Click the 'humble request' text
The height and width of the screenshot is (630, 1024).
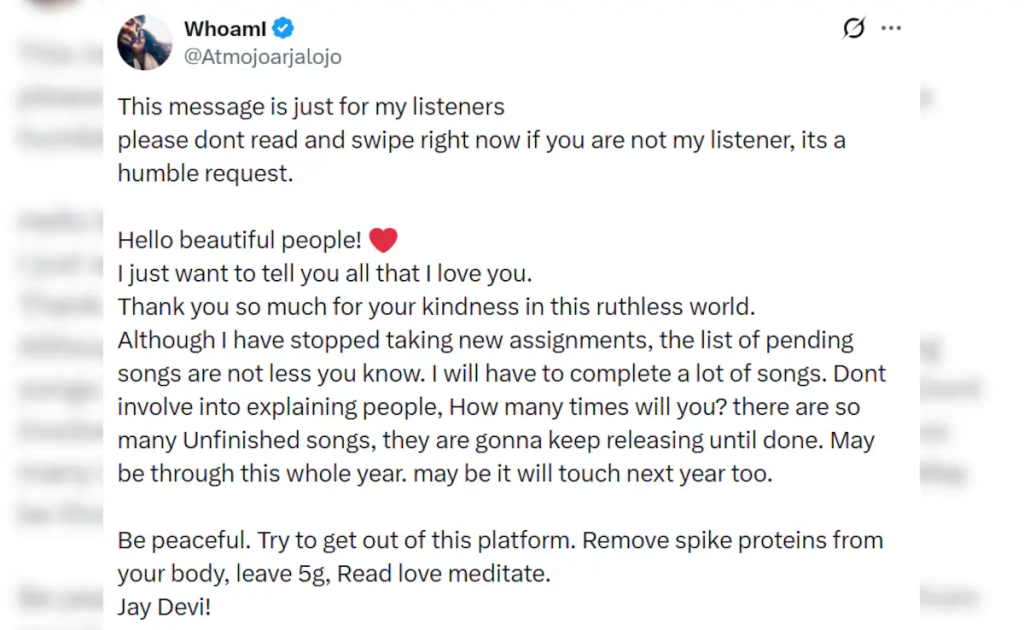(x=206, y=172)
